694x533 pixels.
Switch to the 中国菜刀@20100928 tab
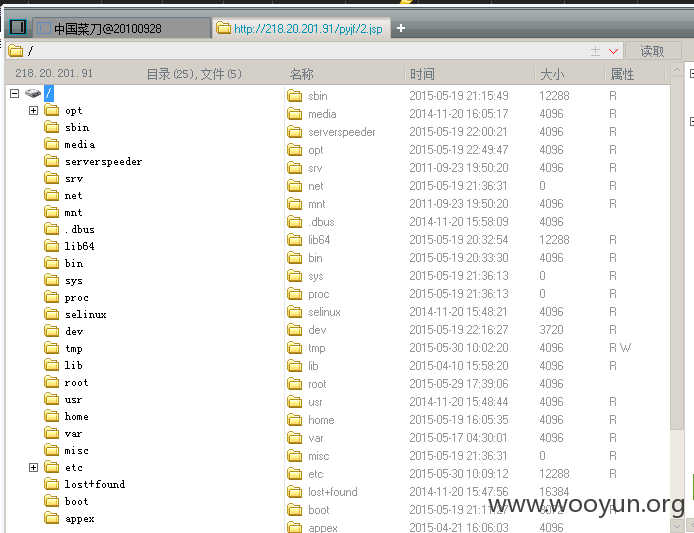click(x=121, y=28)
